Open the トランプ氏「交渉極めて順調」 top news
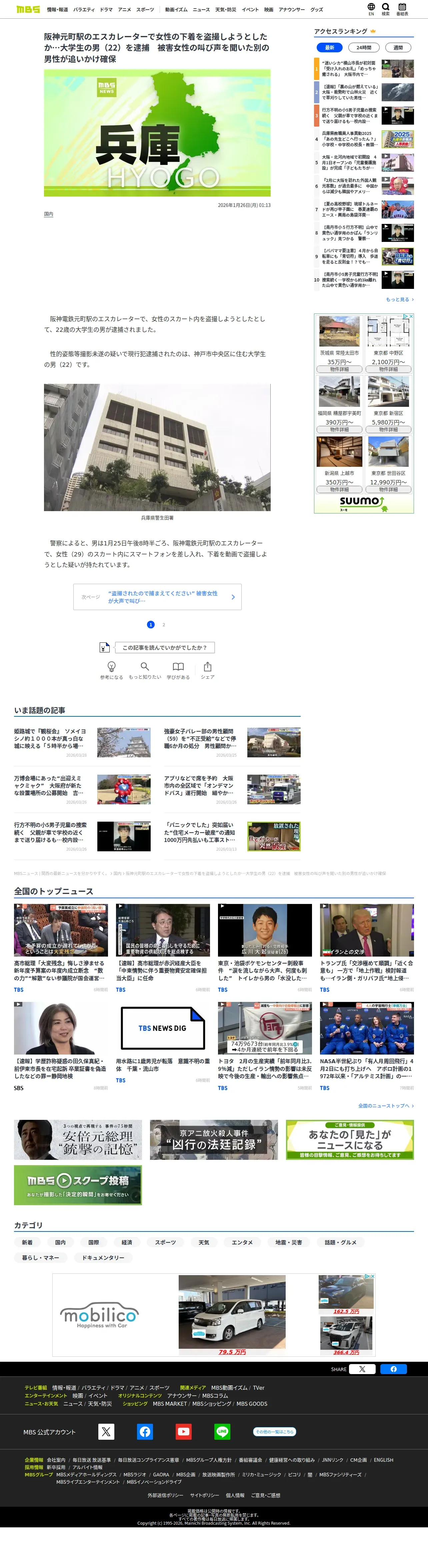The width and height of the screenshot is (428, 1568). point(367,948)
